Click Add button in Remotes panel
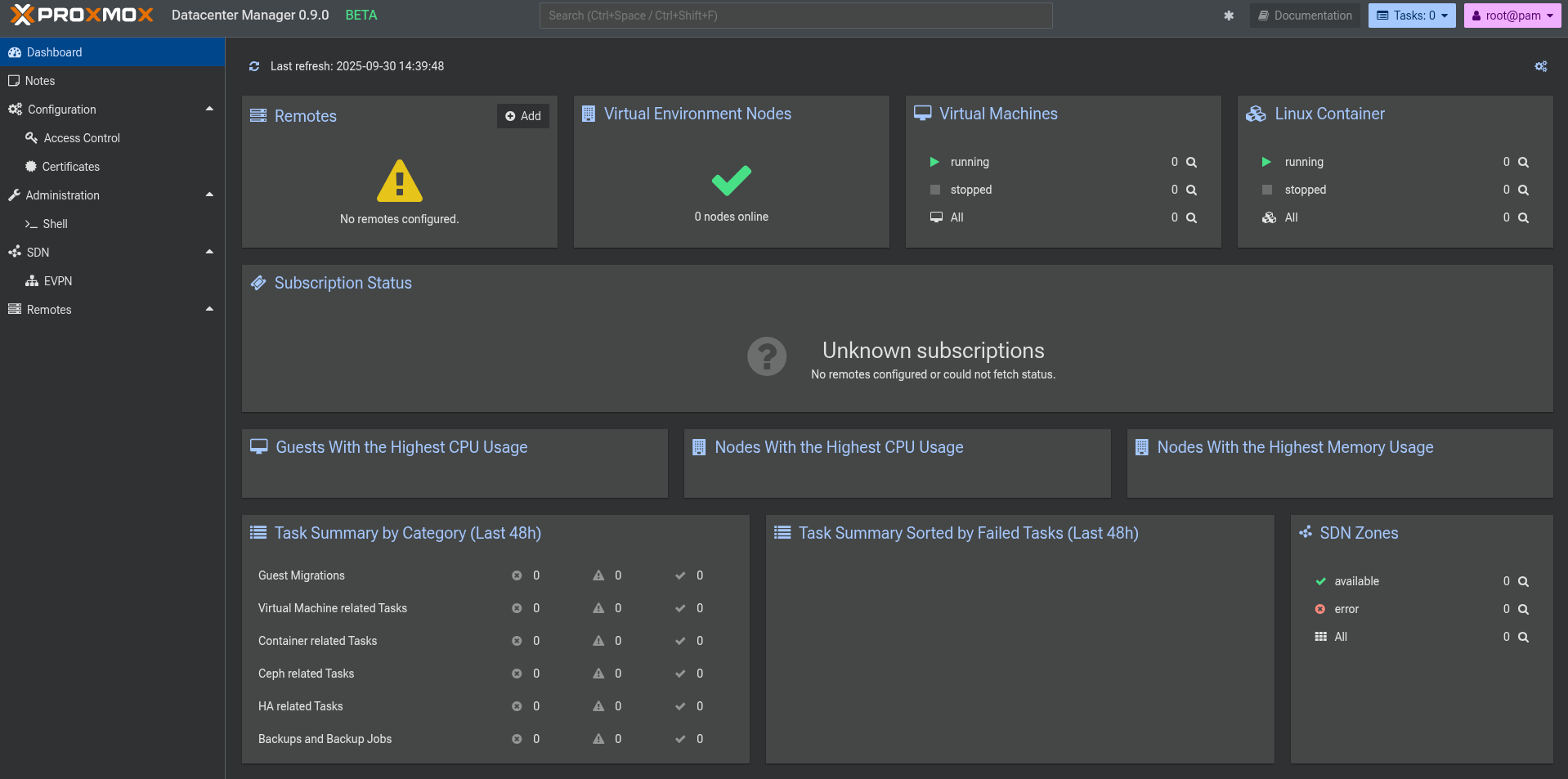The width and height of the screenshot is (1568, 779). 523,116
